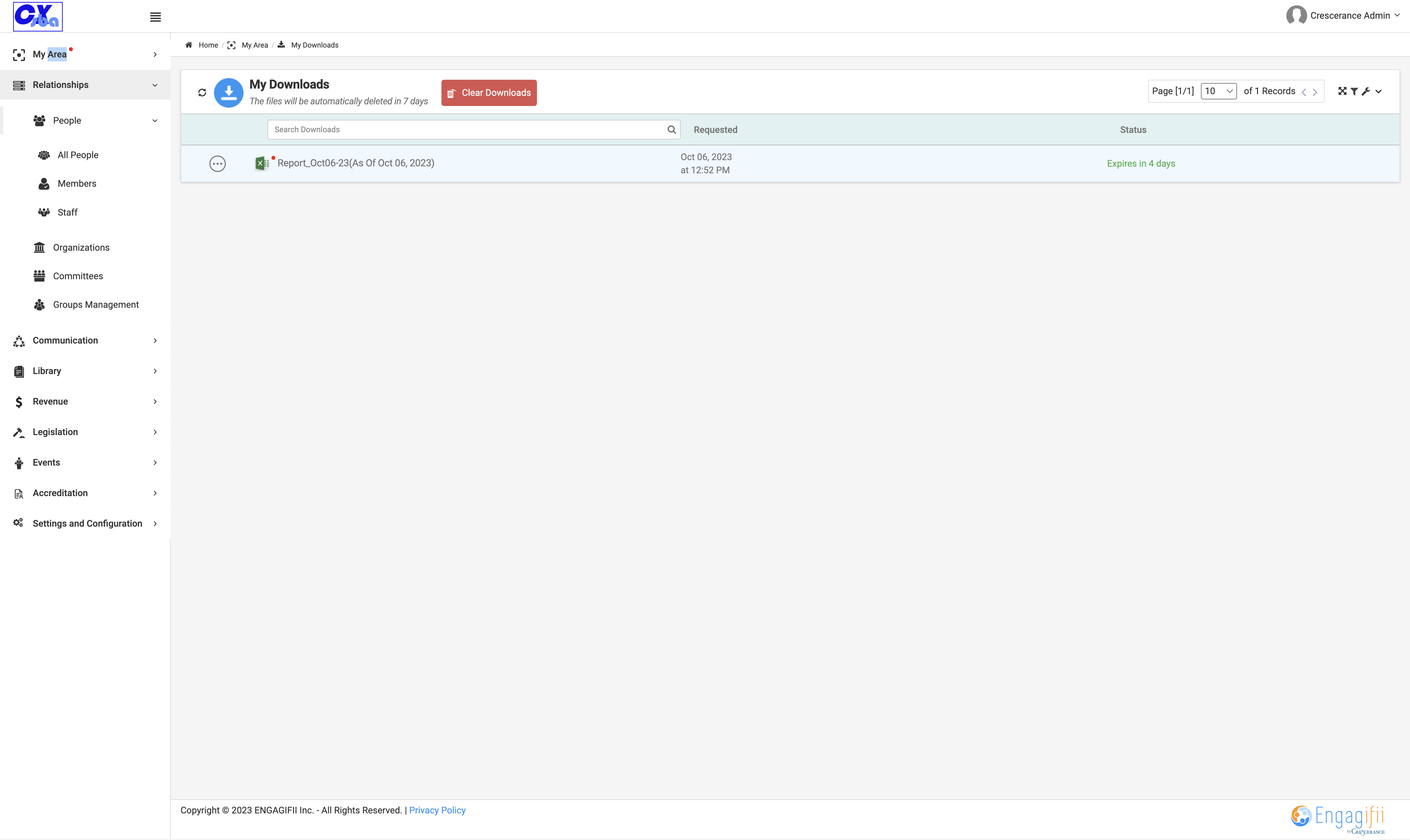This screenshot has width=1410, height=840.
Task: Toggle the hamburger sidebar menu
Action: [155, 17]
